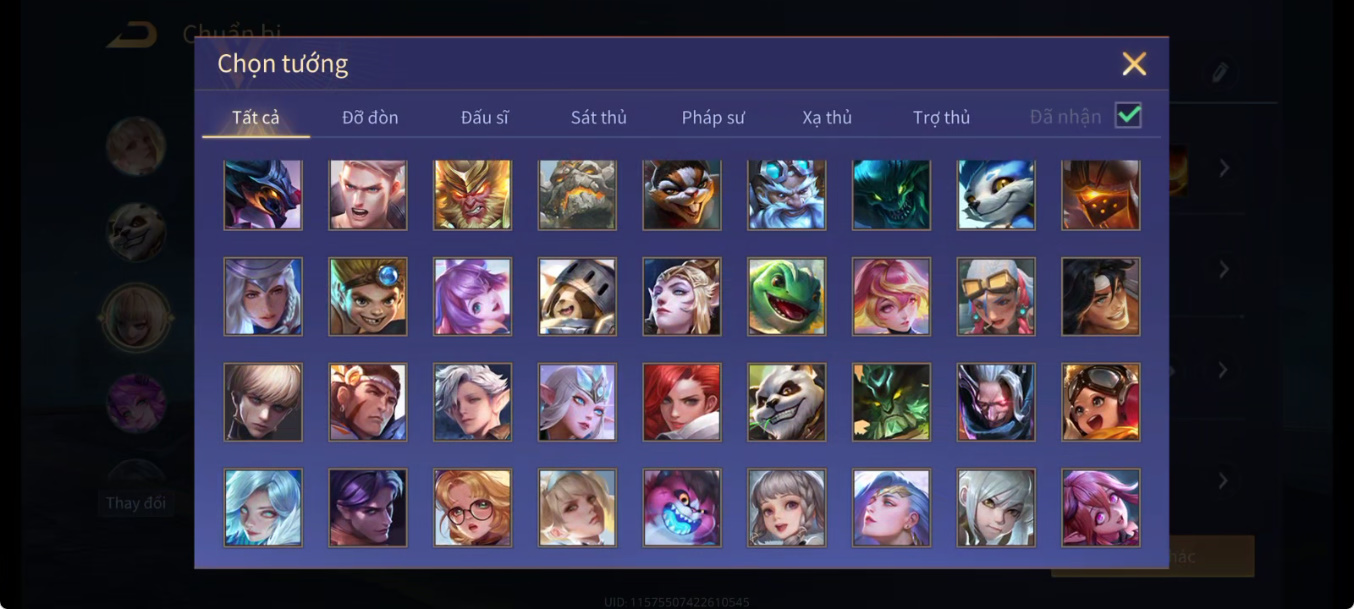
Task: Pick the panda hero portrait
Action: (786, 401)
